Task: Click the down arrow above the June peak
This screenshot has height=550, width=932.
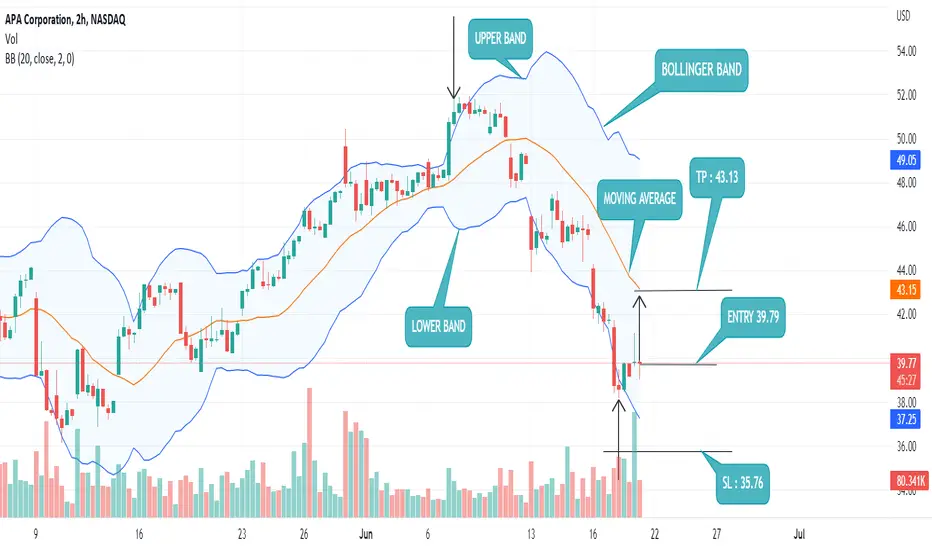Action: pos(454,57)
